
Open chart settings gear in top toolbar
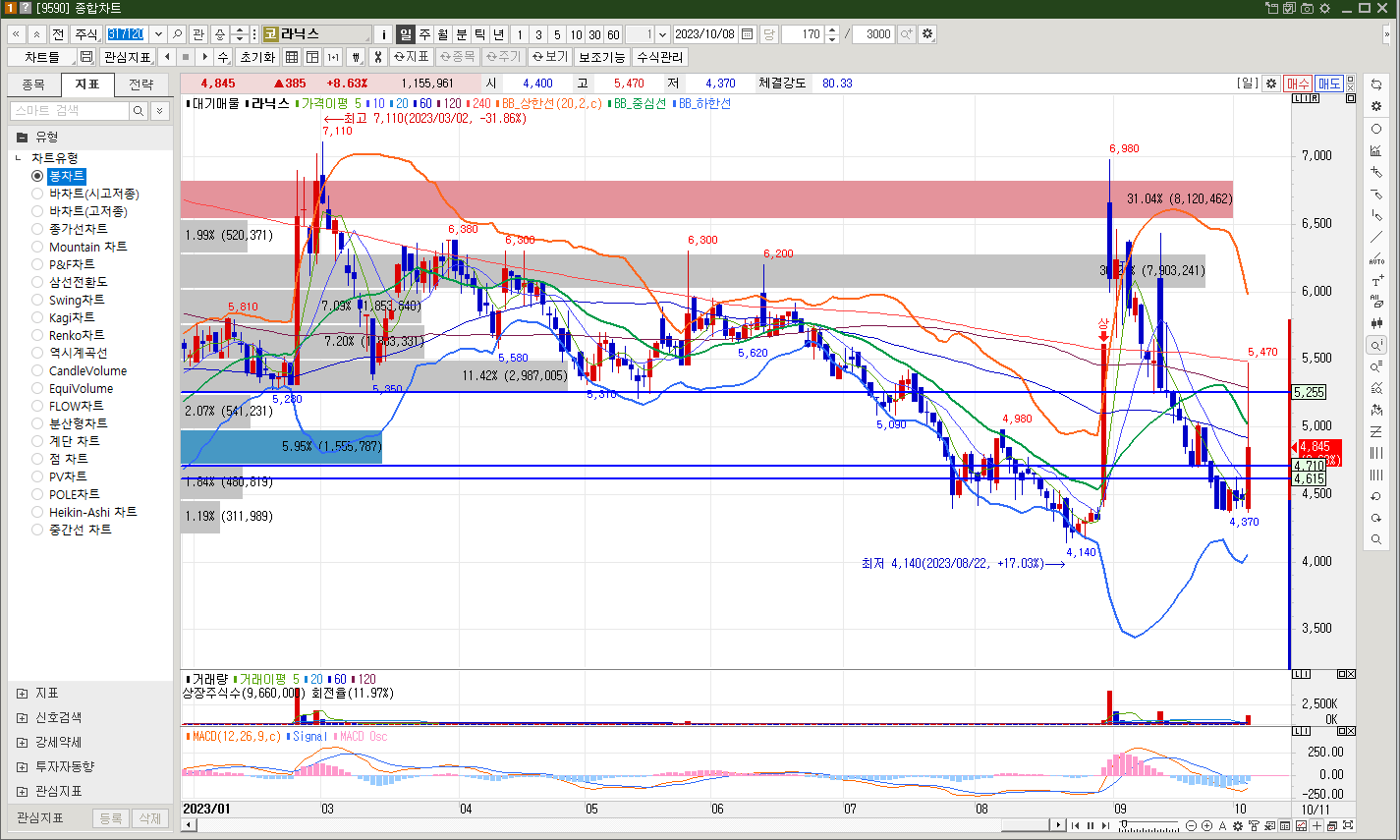click(927, 34)
